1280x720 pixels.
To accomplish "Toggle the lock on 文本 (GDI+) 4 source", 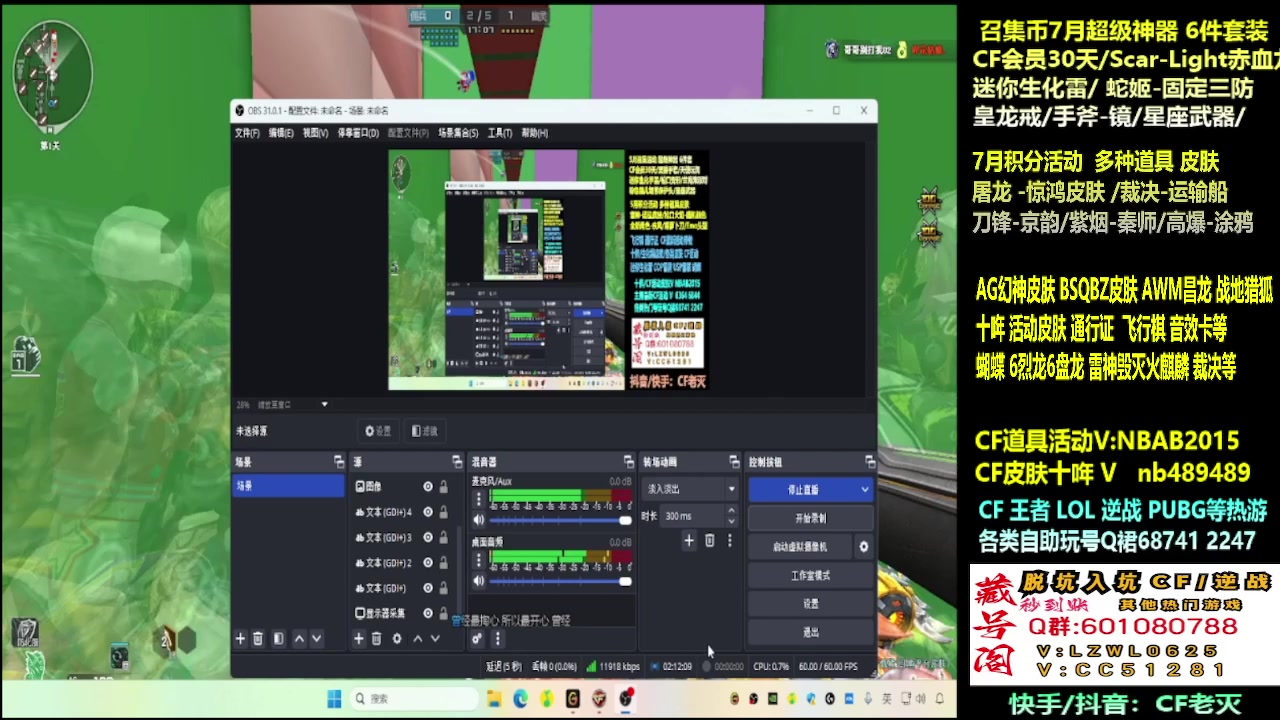I will [x=443, y=512].
